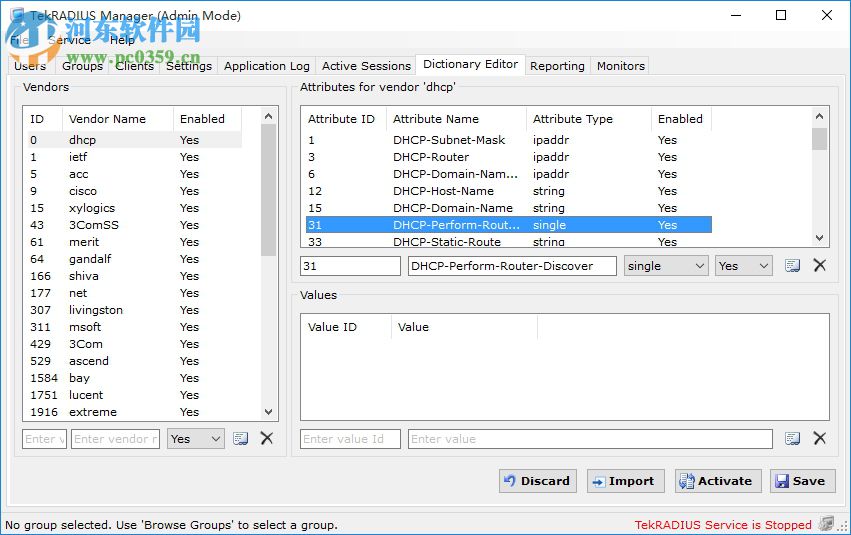Click the delete vendor X icon
Screen dimensions: 851x535
pos(266,438)
